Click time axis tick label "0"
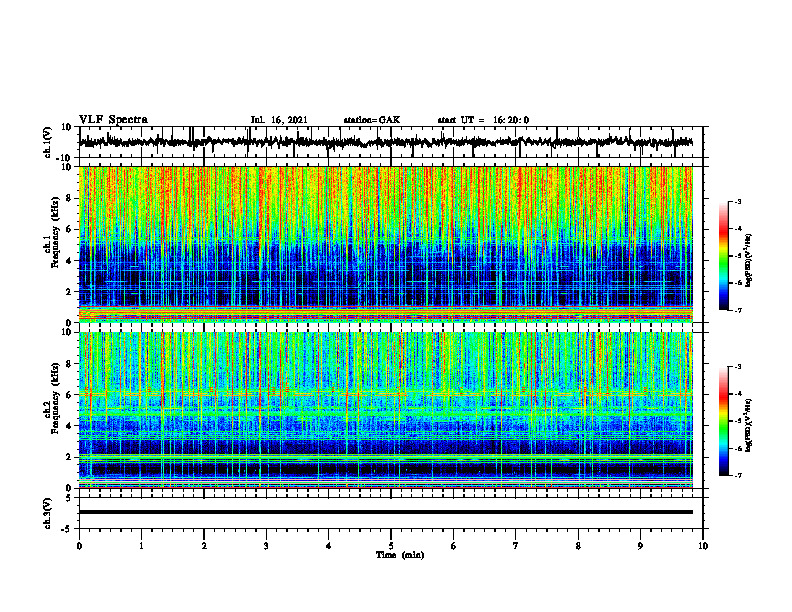 point(79,546)
